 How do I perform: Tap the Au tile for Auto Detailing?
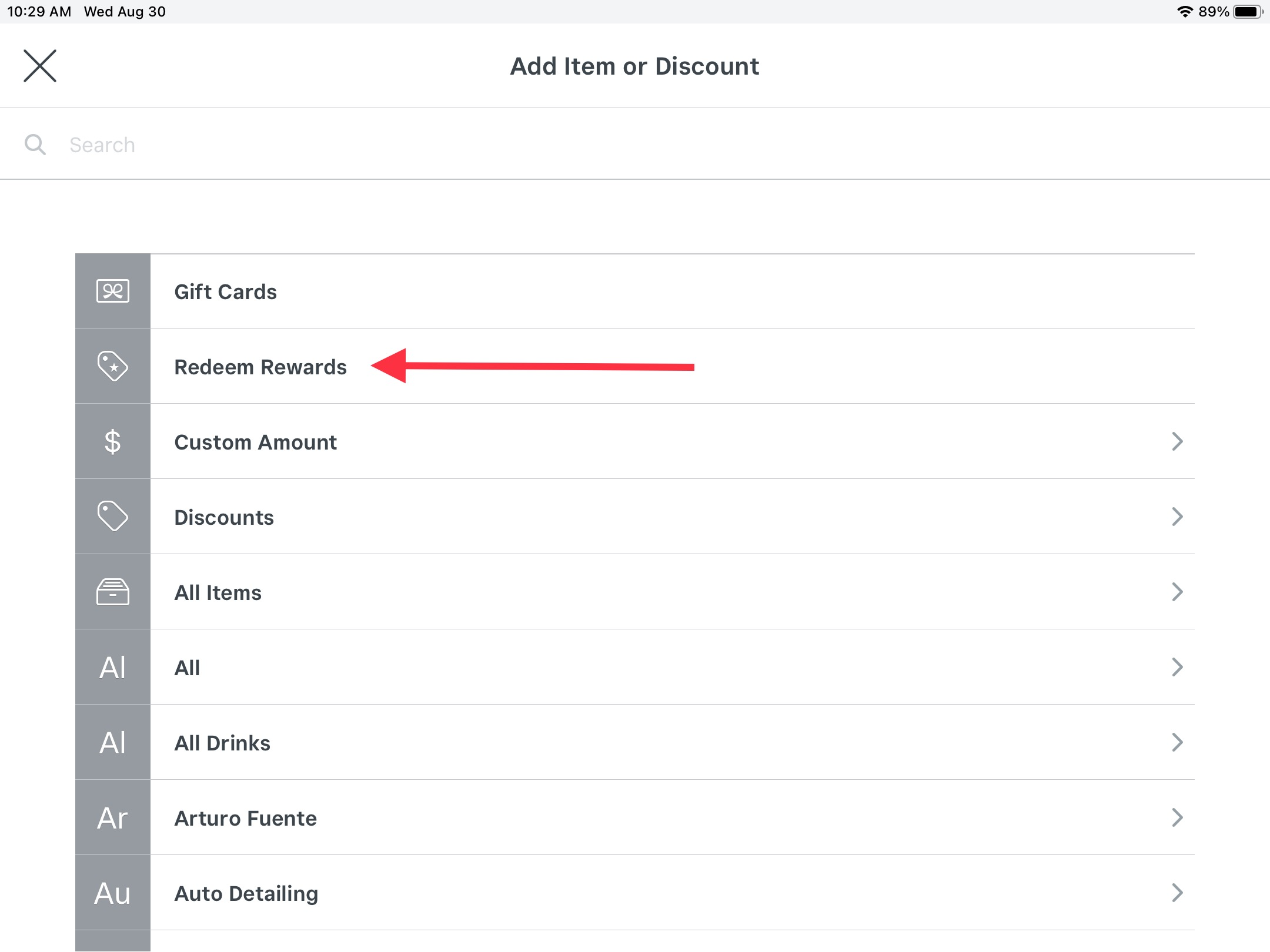tap(112, 893)
